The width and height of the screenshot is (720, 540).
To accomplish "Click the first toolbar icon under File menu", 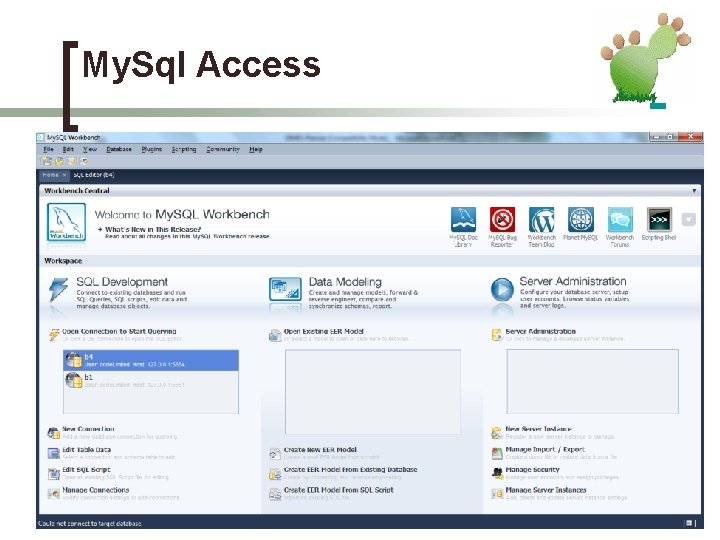I will [x=46, y=161].
